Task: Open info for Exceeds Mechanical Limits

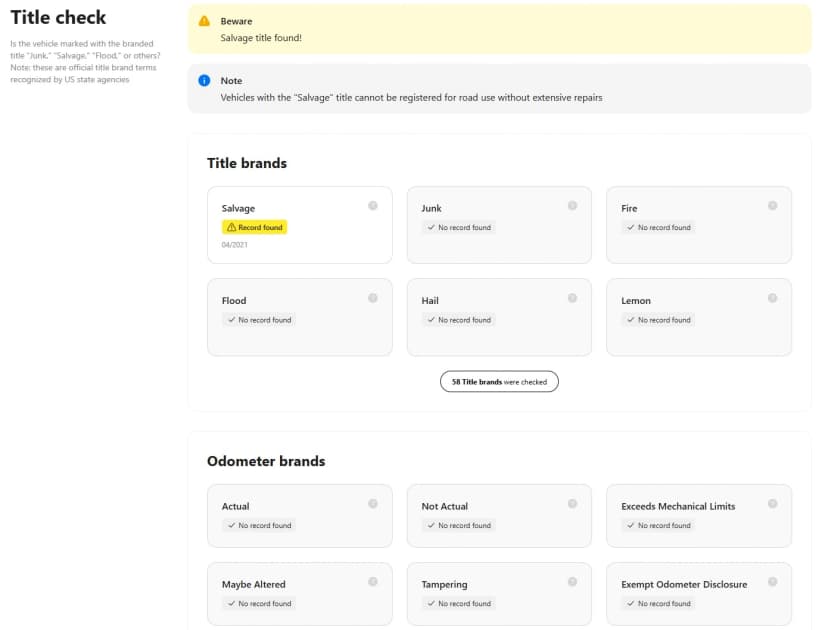Action: point(772,504)
